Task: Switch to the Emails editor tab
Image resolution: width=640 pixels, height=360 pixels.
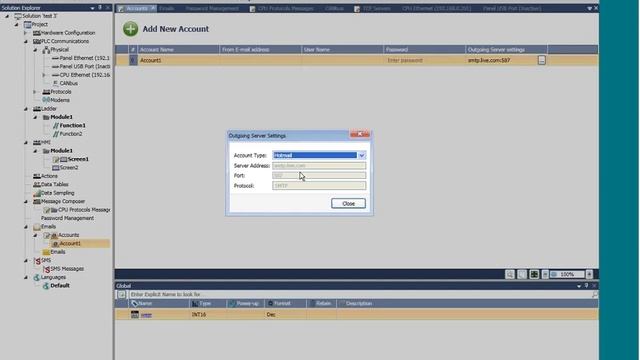Action: [167, 9]
